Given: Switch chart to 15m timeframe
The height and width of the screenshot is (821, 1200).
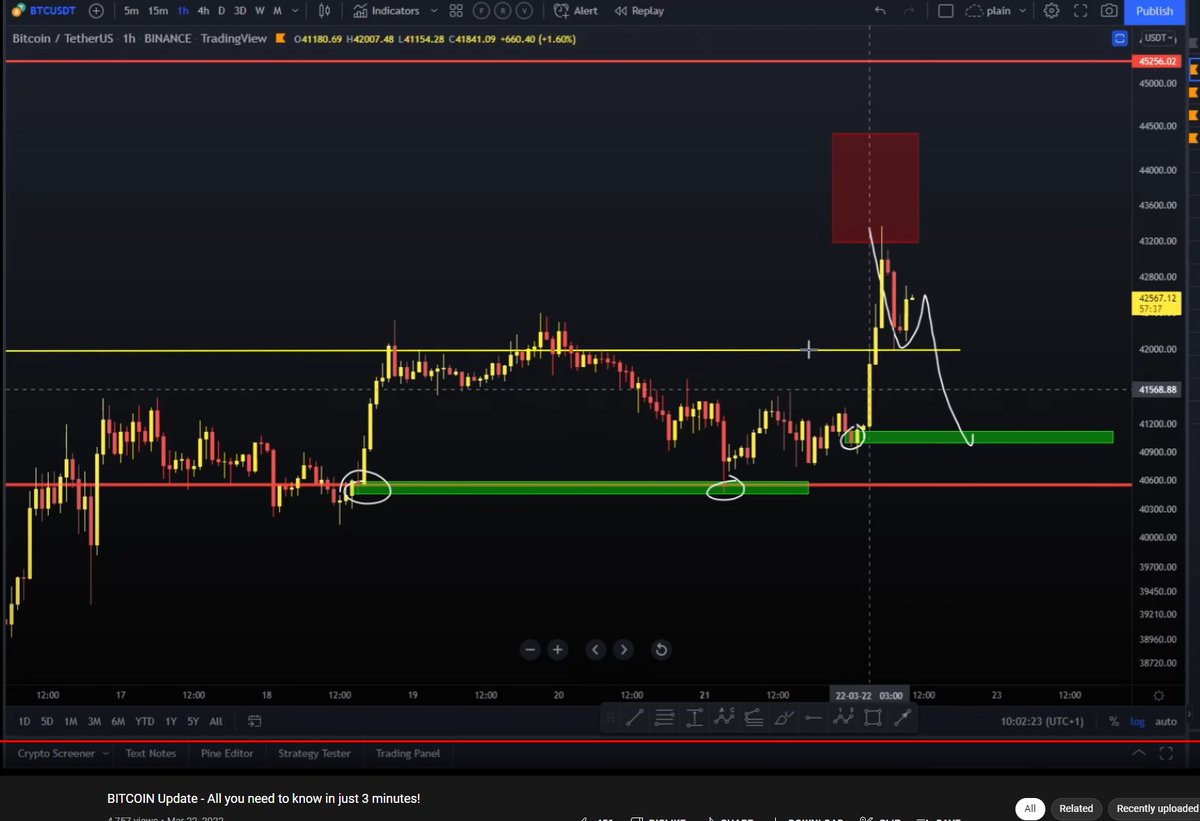Looking at the screenshot, I should [x=157, y=11].
